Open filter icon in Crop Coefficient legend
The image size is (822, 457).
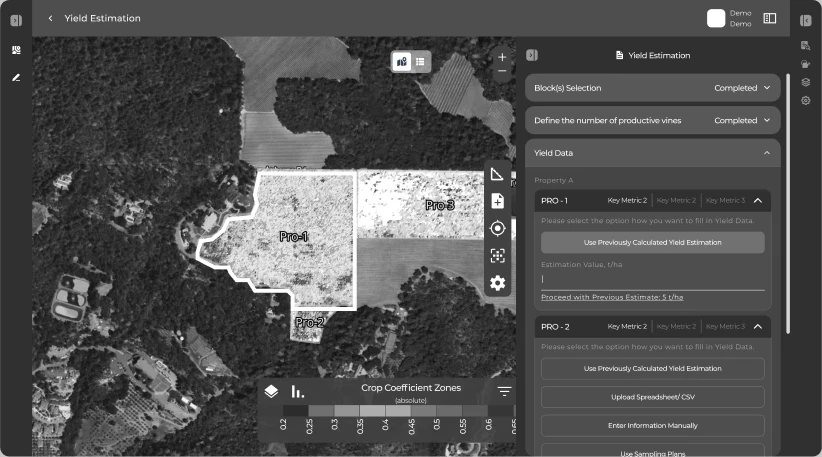[504, 391]
